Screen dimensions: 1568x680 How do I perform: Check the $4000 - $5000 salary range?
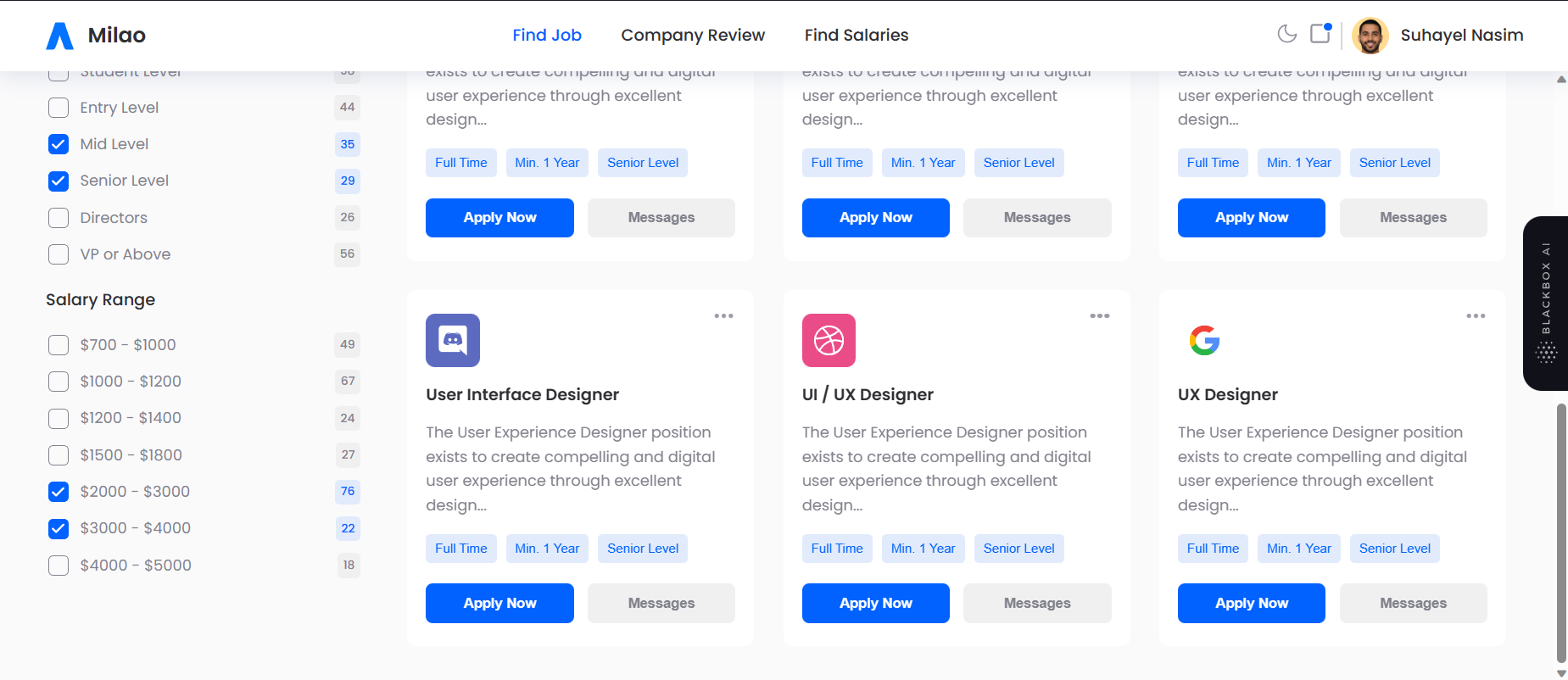tap(58, 565)
